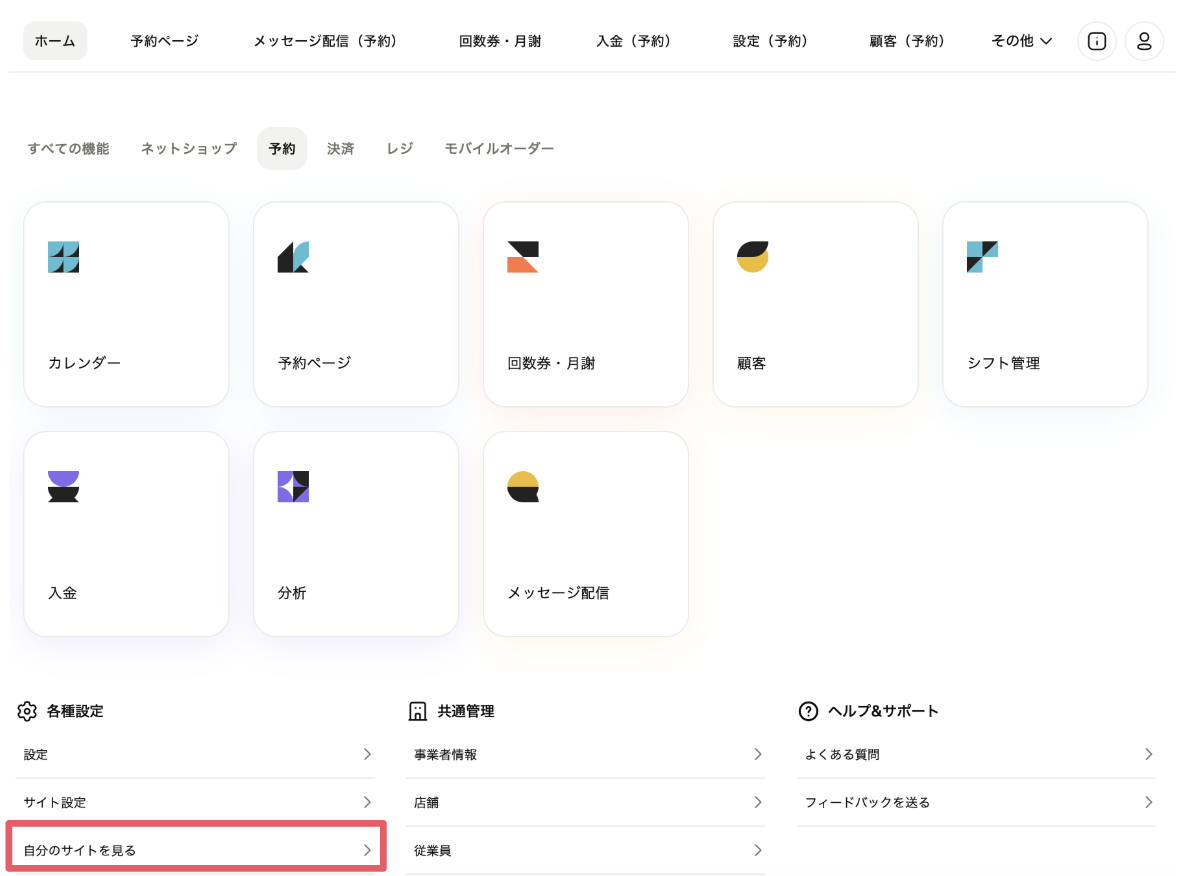This screenshot has width=1202, height=876.
Task: Expand the 事業者情報 row chevron
Action: (758, 754)
